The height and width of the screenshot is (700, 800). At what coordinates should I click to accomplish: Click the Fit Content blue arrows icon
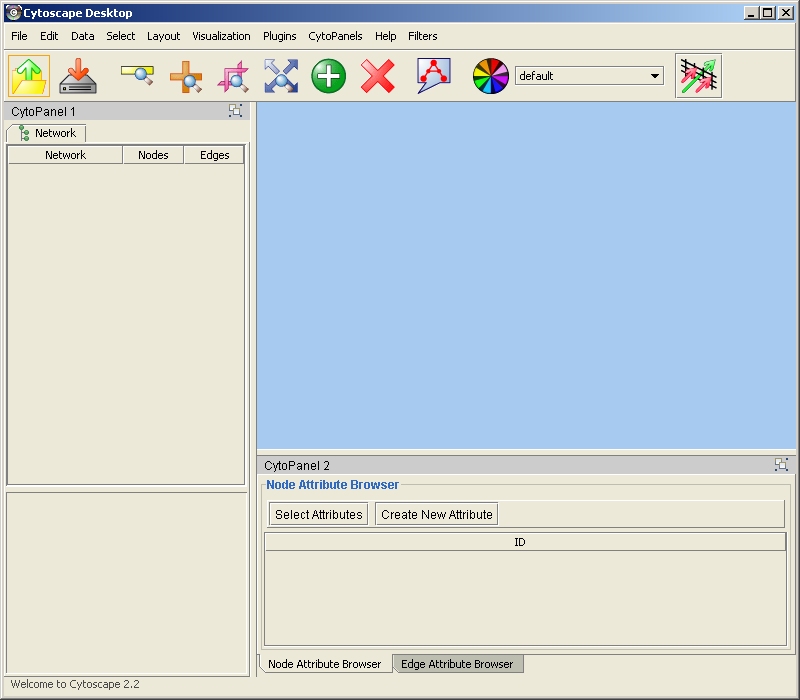click(281, 76)
